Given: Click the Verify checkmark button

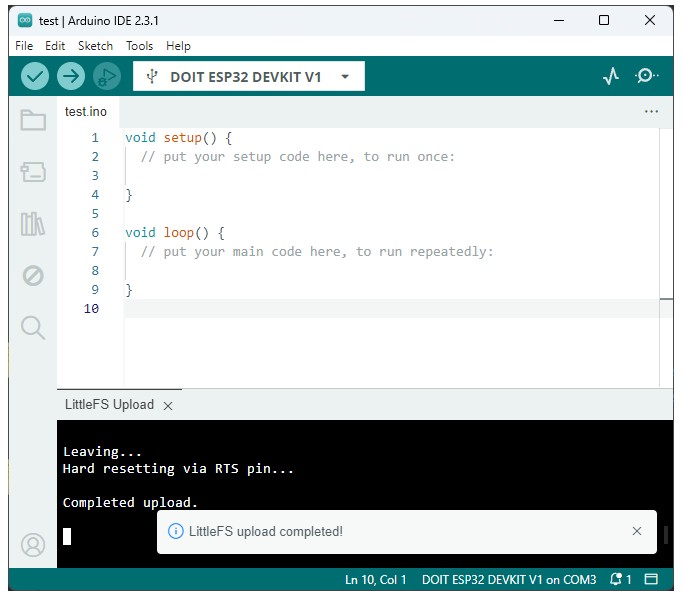Looking at the screenshot, I should pos(35,76).
